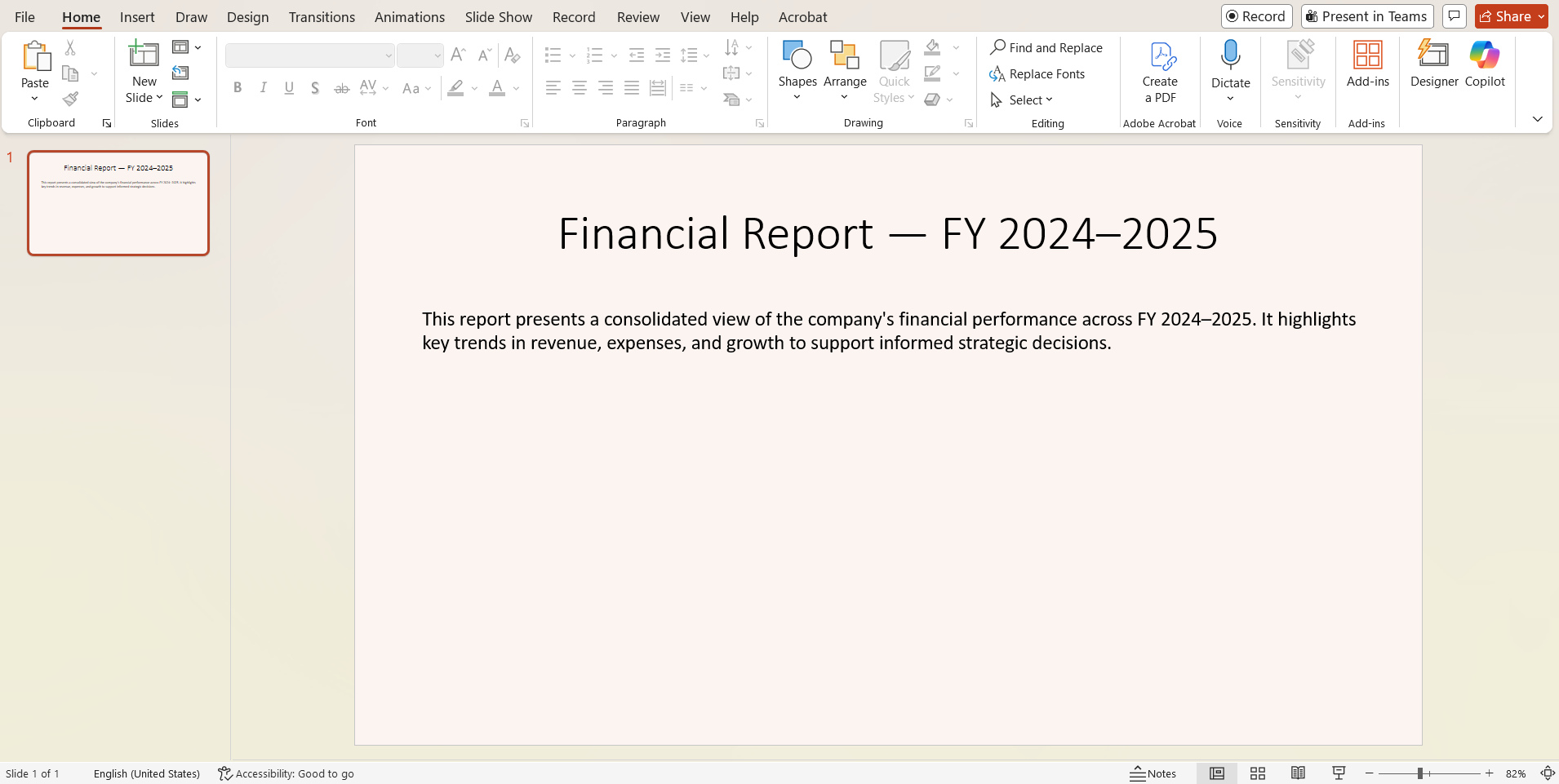Open the Change Case Aa dropdown
Viewport: 1559px width, 784px height.
(x=417, y=88)
